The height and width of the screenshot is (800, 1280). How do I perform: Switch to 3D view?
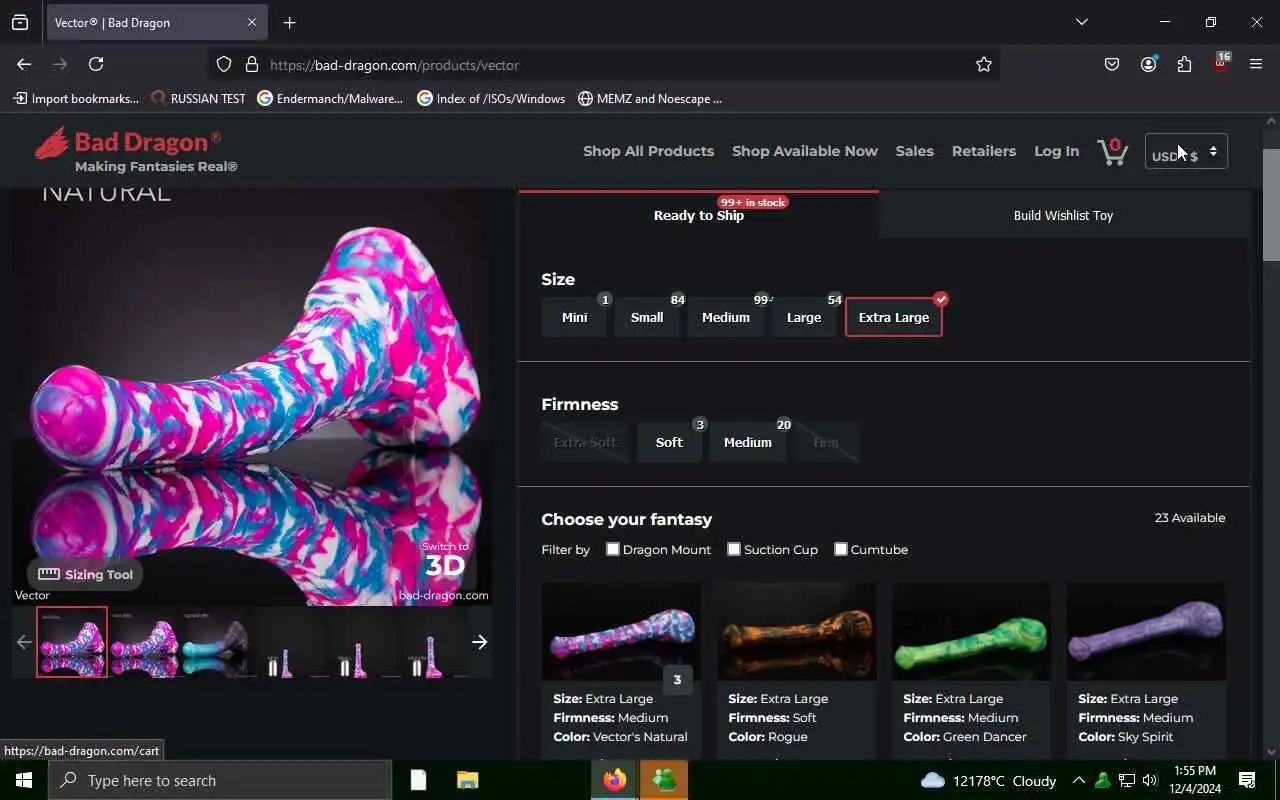(x=445, y=560)
